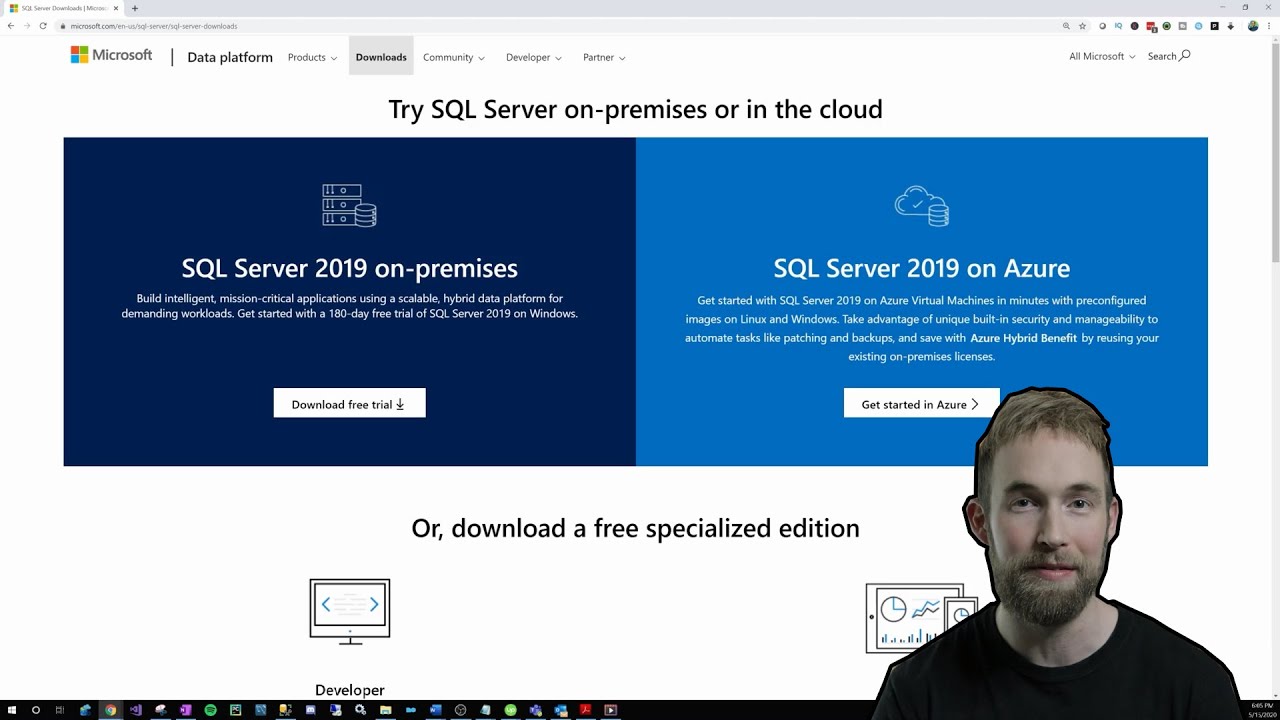Viewport: 1280px width, 720px height.
Task: Click the cloud database icon above Azure
Action: click(x=922, y=205)
